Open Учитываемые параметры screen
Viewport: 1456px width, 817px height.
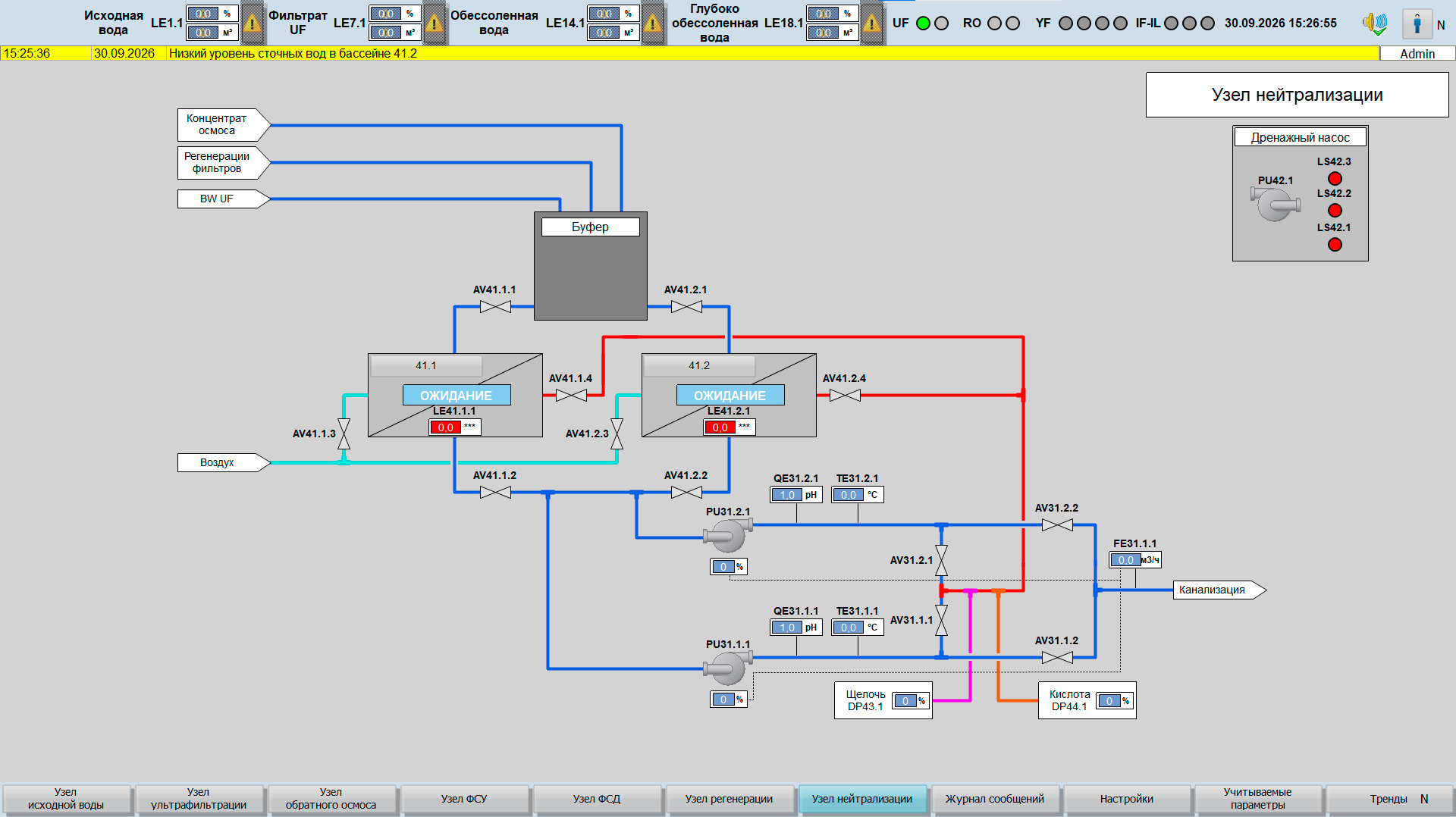point(1258,799)
